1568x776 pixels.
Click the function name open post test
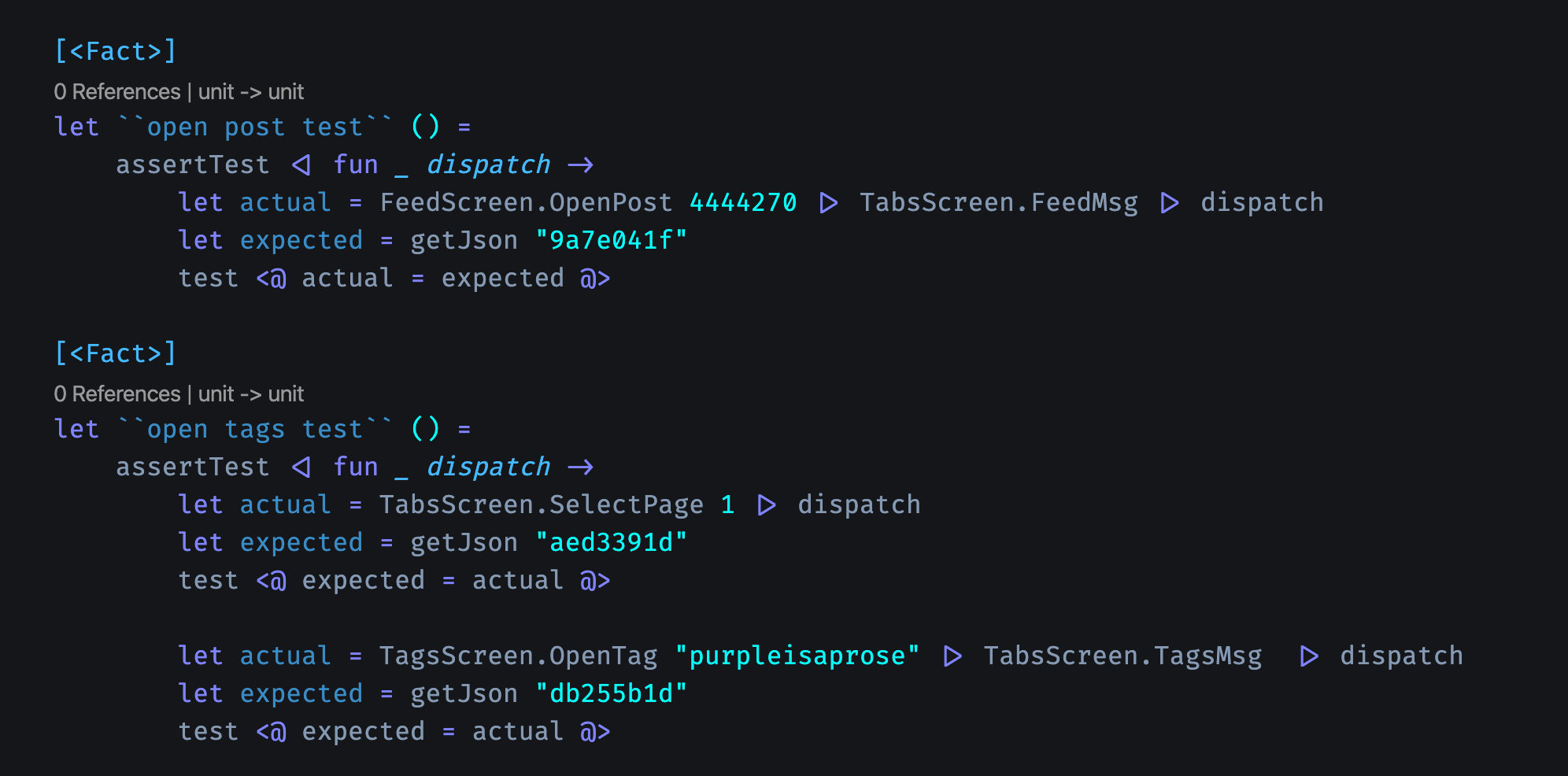[254, 127]
